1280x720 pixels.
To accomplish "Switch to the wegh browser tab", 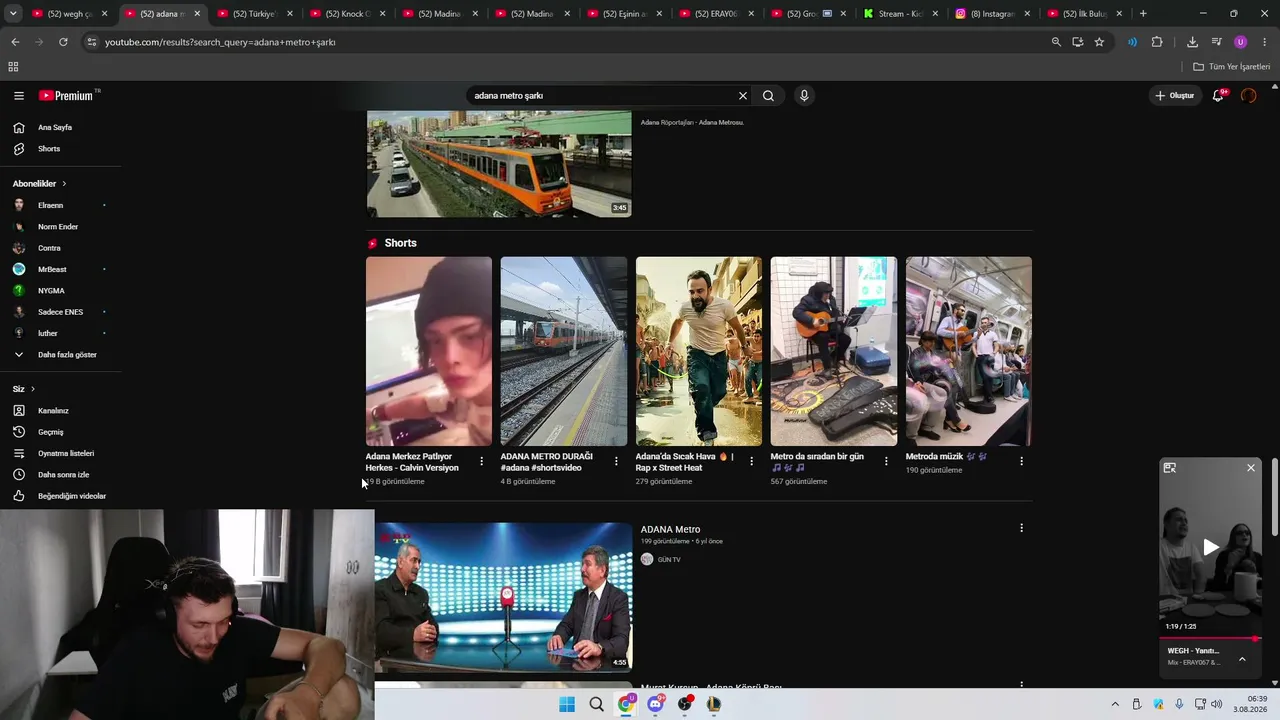I will [70, 14].
